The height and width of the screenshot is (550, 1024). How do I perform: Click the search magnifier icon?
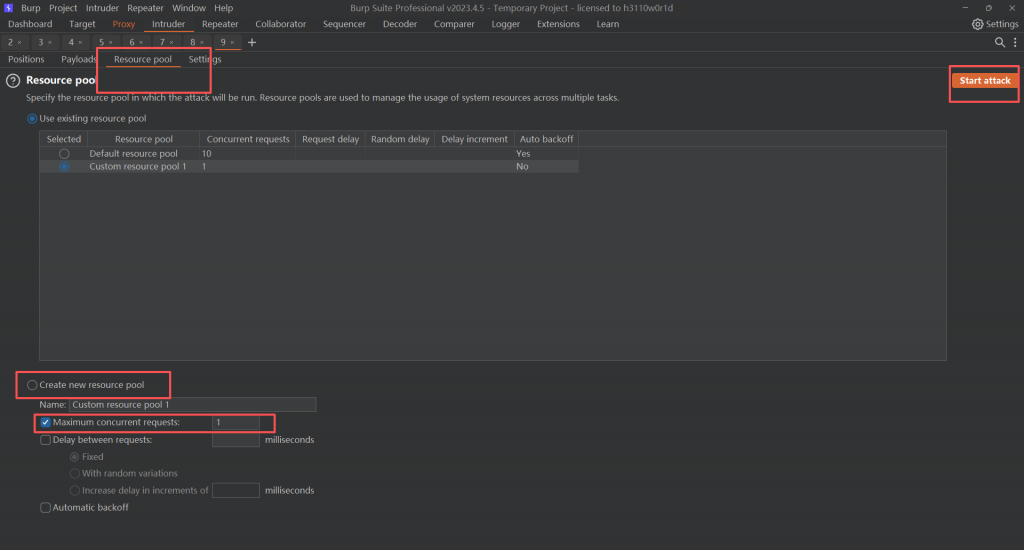(x=999, y=42)
